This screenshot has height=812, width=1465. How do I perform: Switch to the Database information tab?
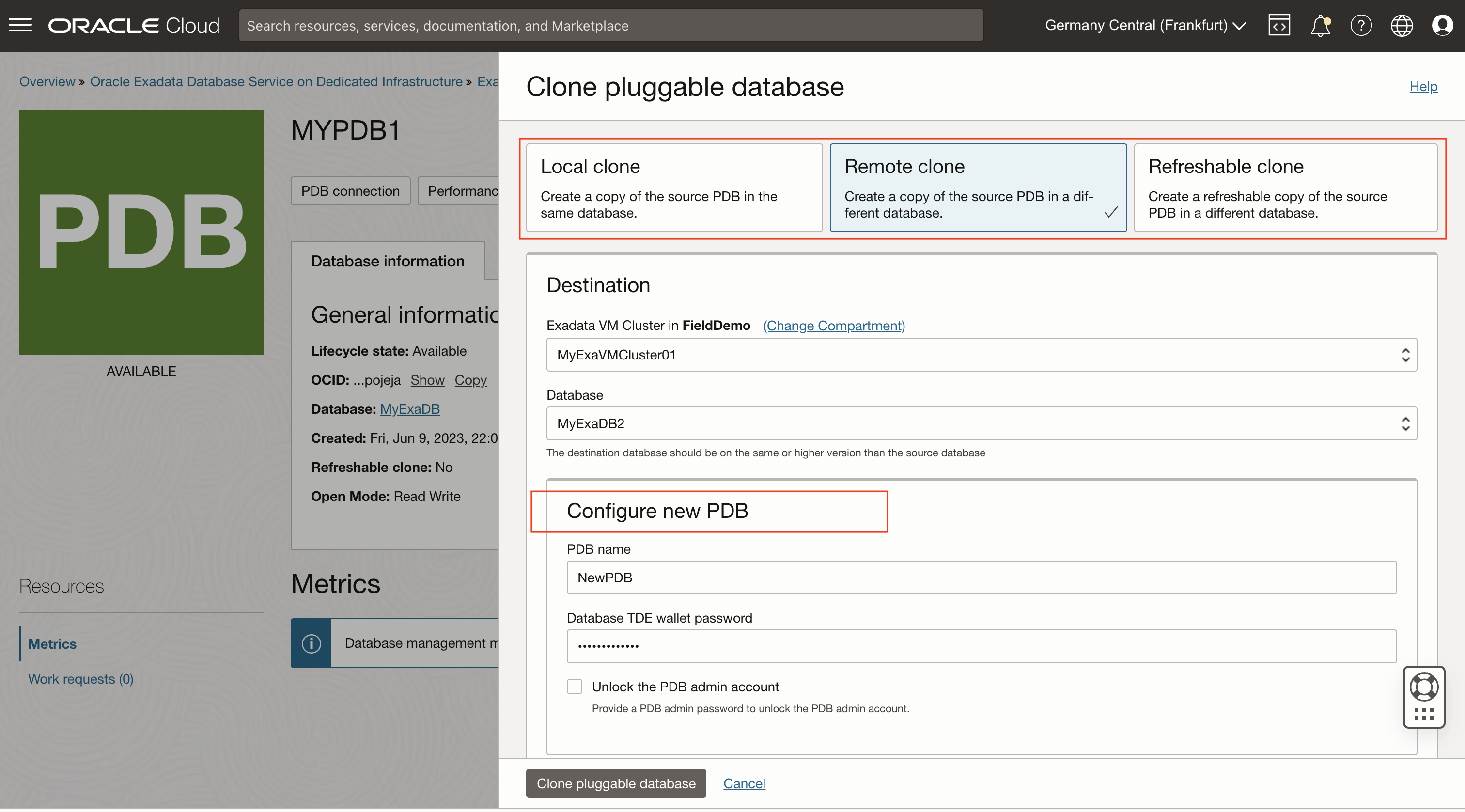pyautogui.click(x=387, y=262)
